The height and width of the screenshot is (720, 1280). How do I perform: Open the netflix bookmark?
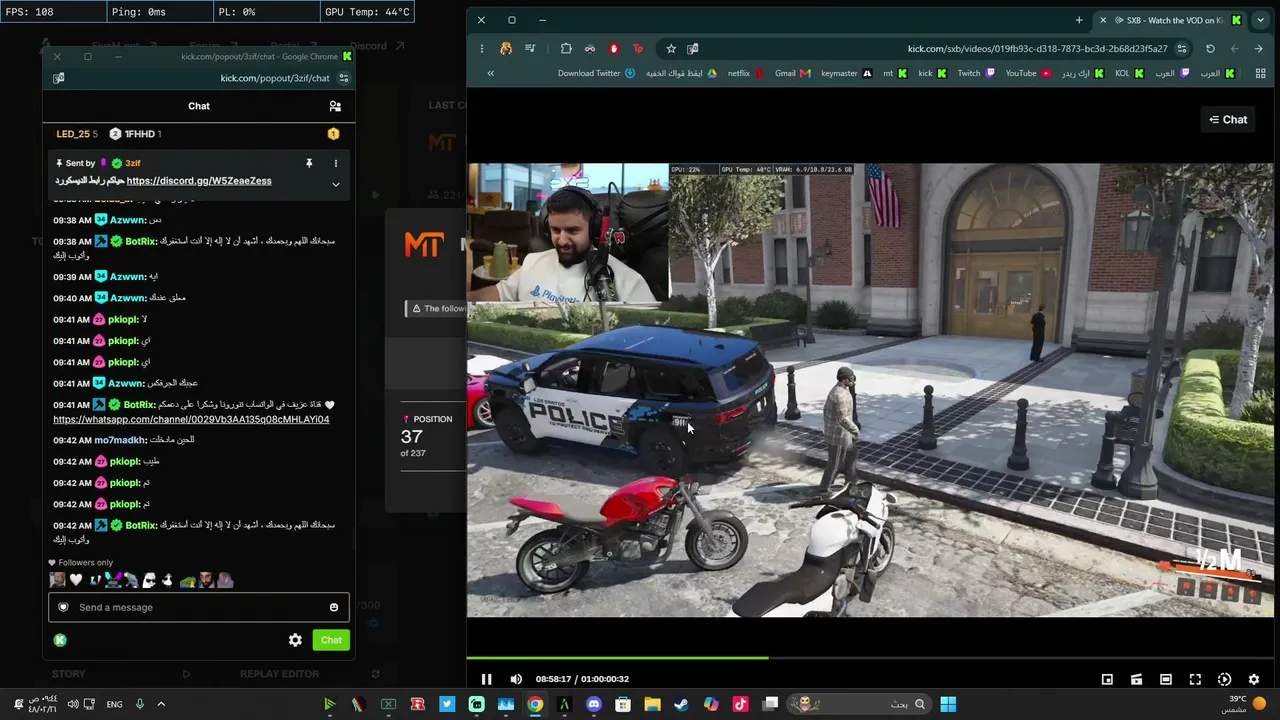[746, 73]
